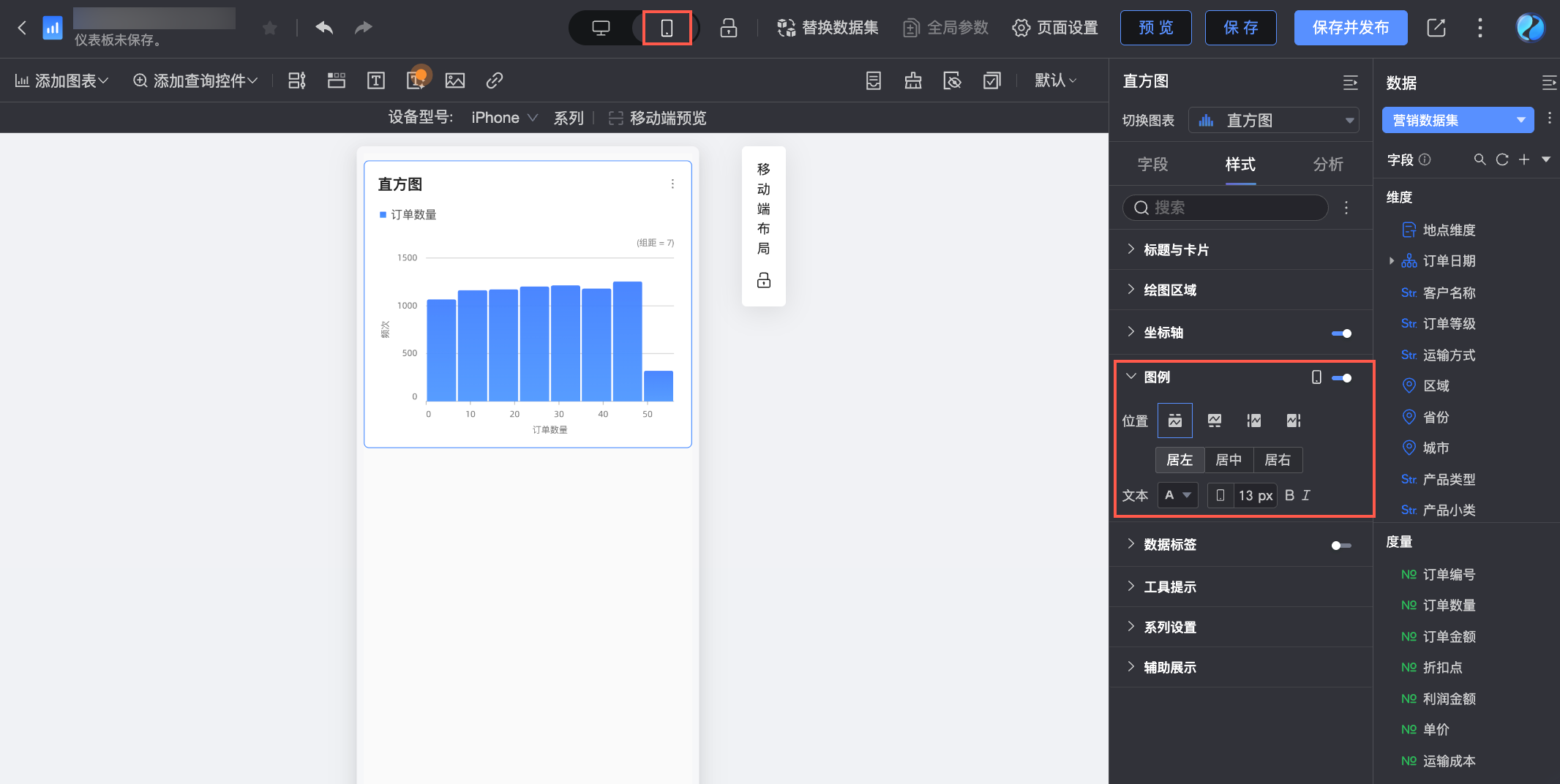Click the back arrow in header

click(22, 28)
